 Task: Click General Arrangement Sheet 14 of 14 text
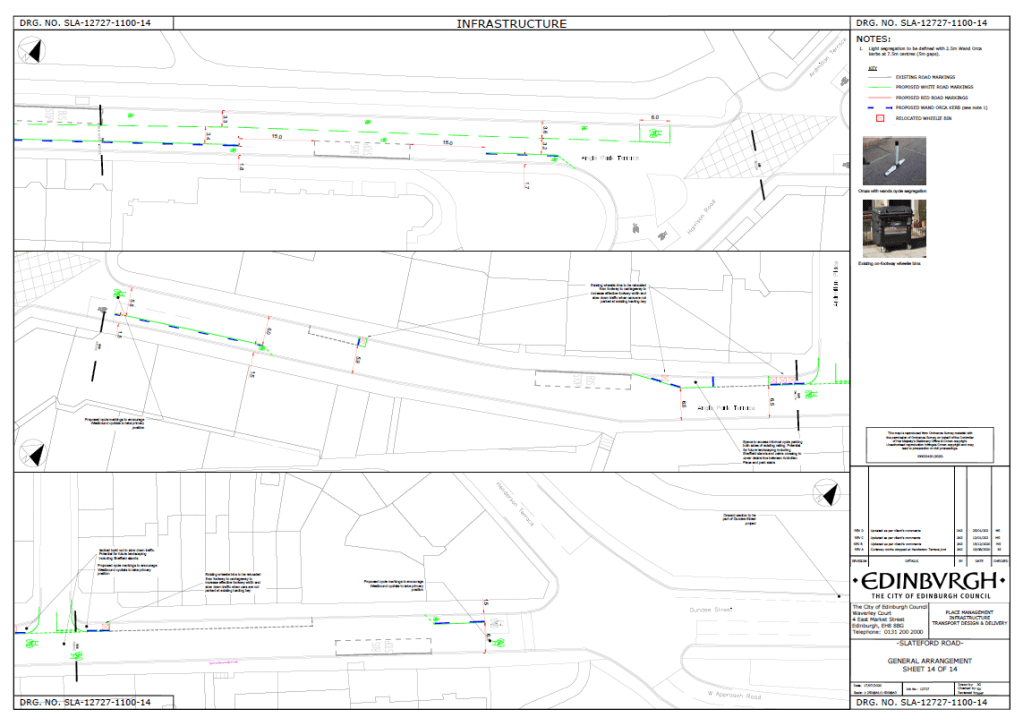pos(930,667)
